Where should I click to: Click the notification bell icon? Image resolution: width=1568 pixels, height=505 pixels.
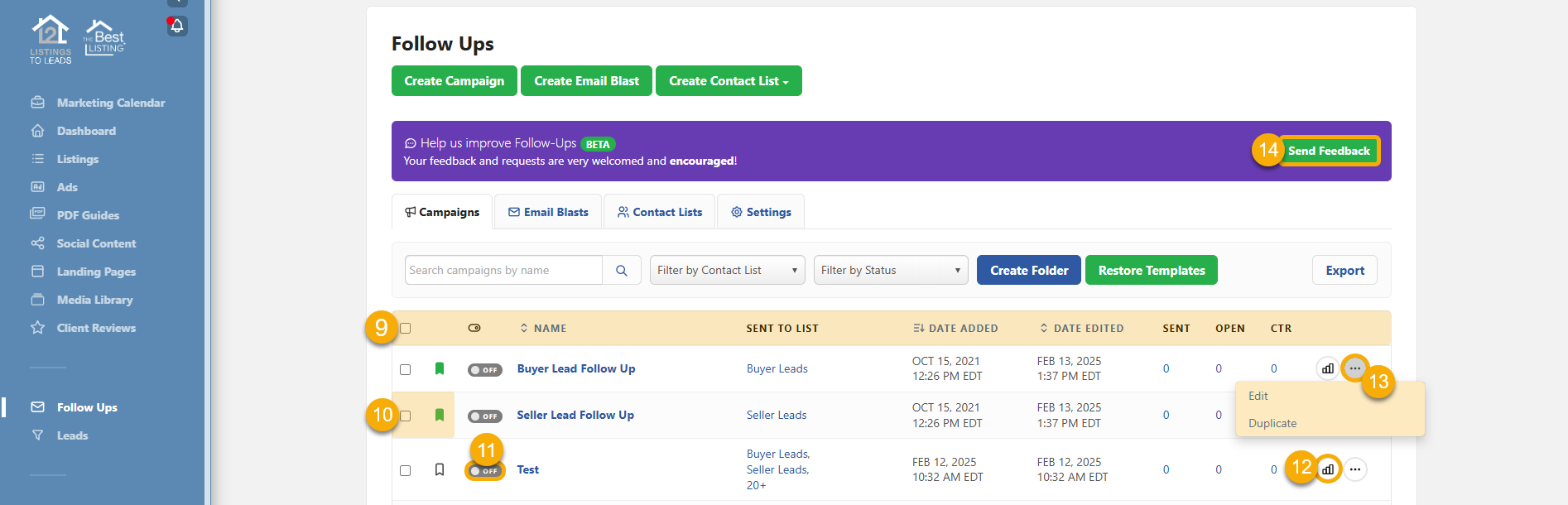click(177, 26)
